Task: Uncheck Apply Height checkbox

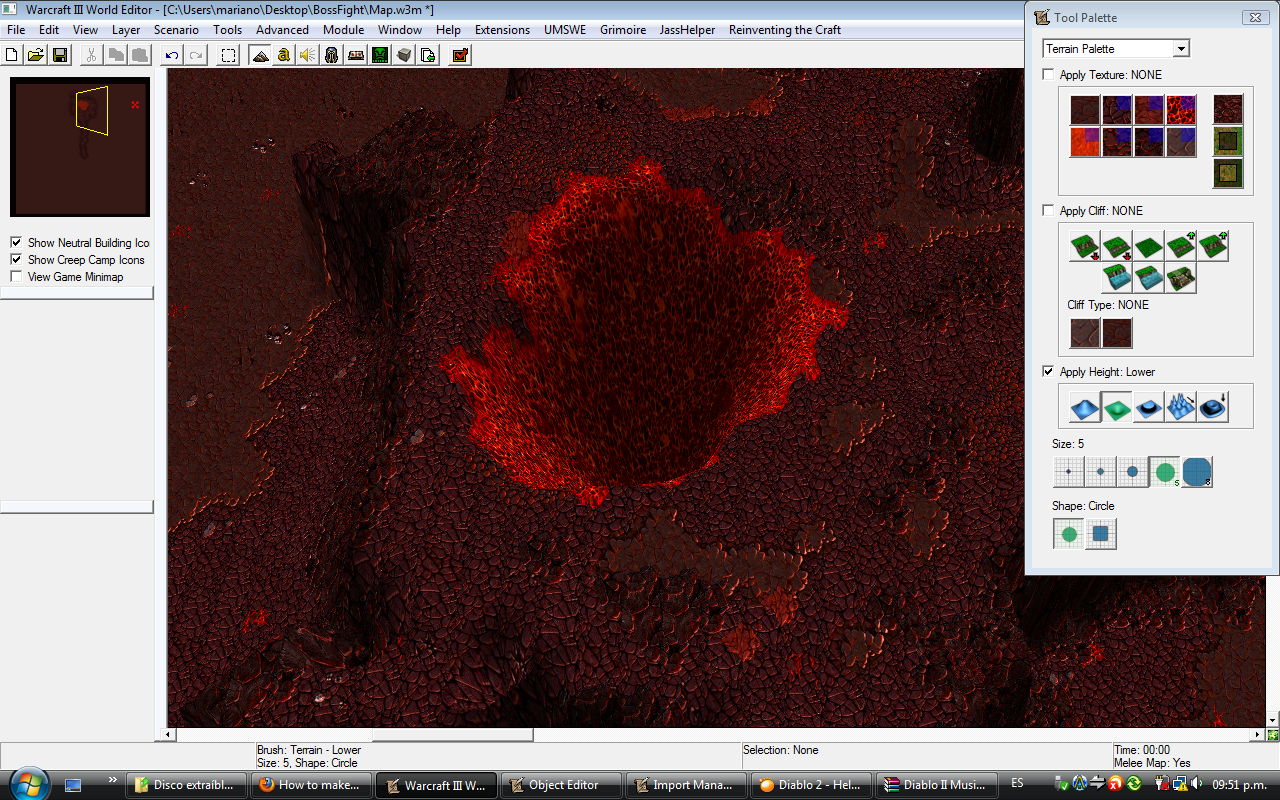Action: coord(1048,372)
